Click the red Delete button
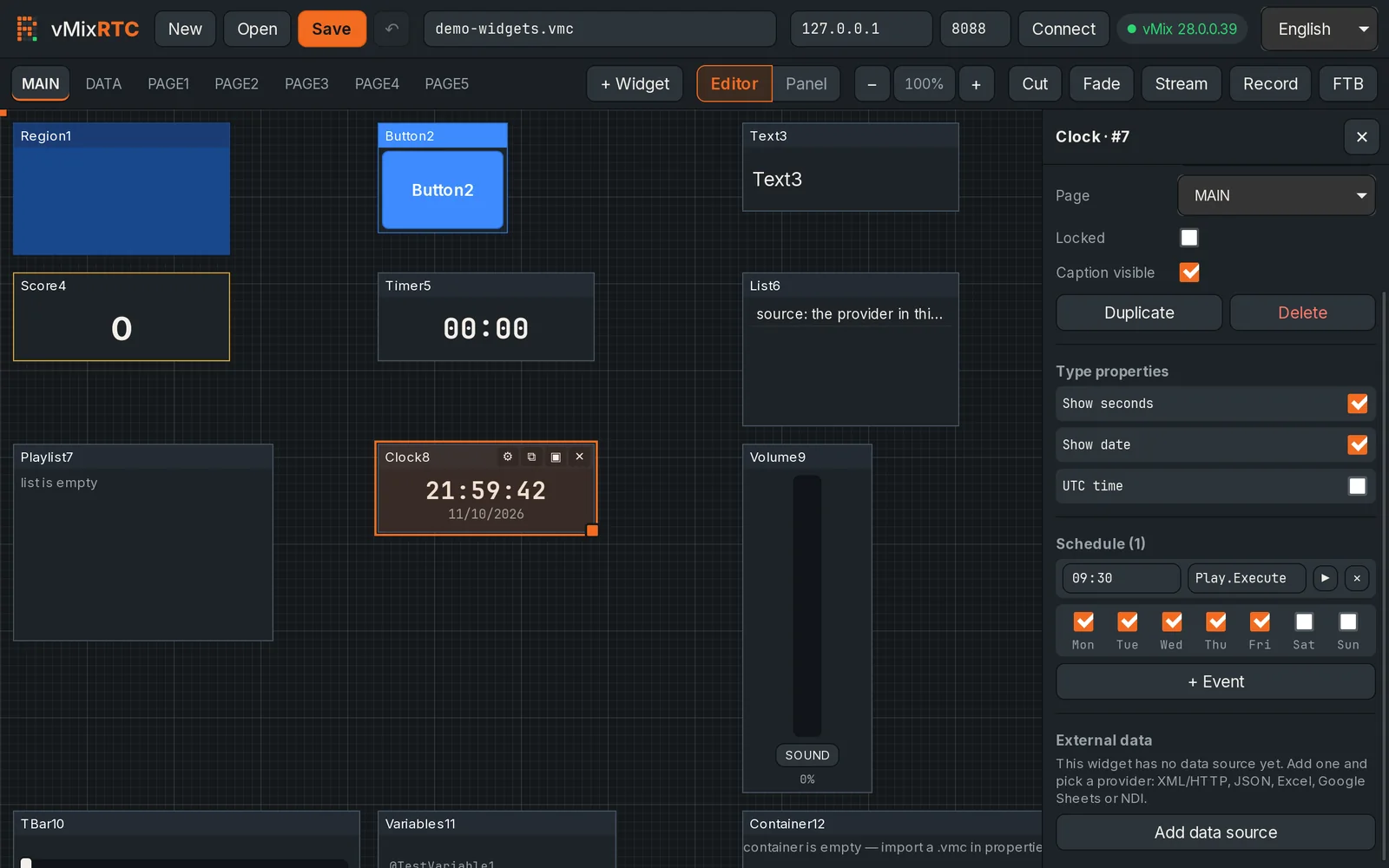Screen dimensions: 1389x868 pos(1302,312)
